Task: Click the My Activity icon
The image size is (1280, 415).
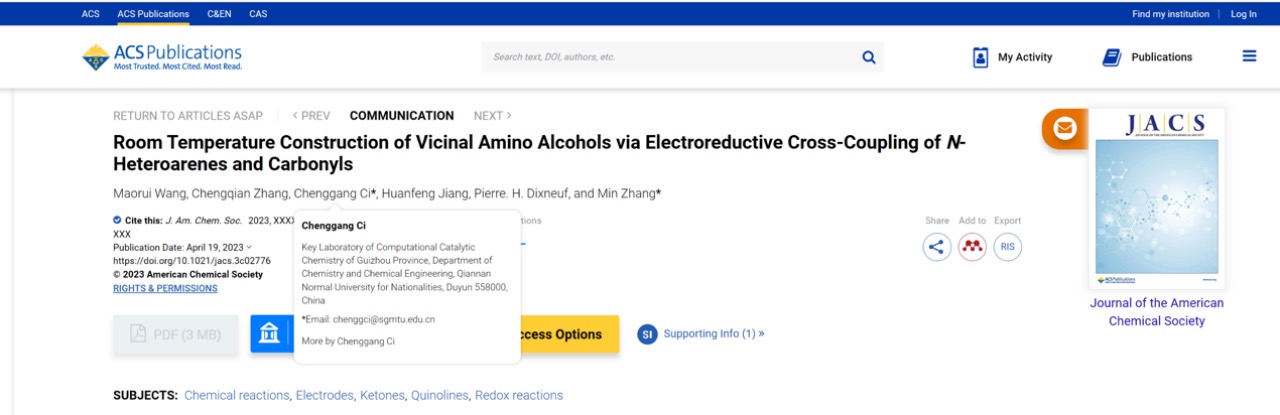Action: pyautogui.click(x=981, y=57)
